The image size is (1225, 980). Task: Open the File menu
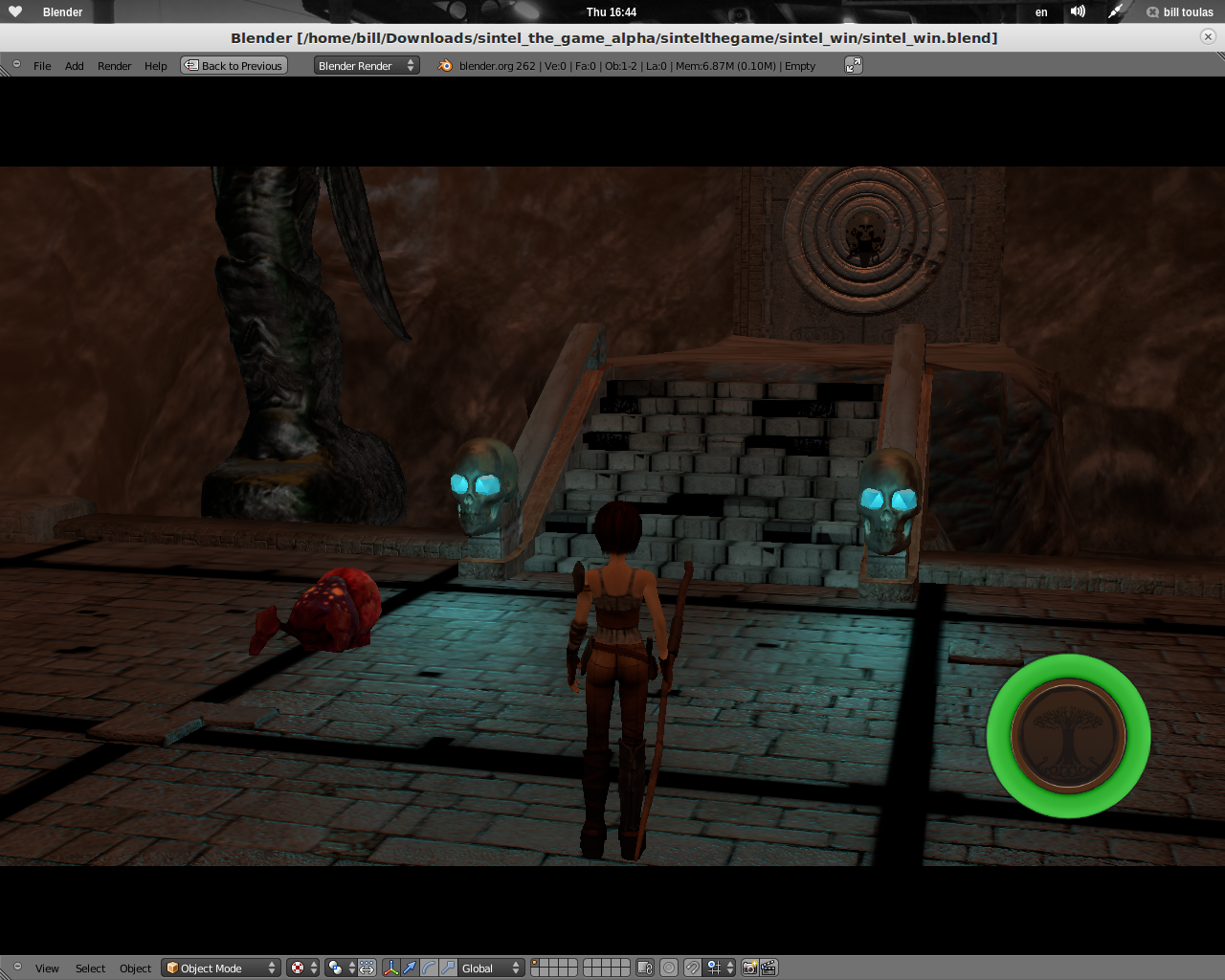(42, 66)
